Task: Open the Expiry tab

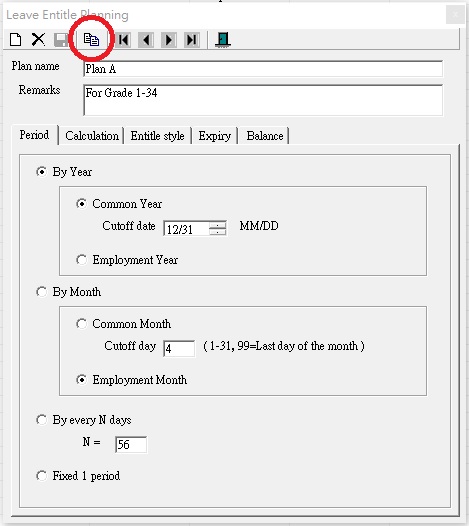Action: [215, 136]
